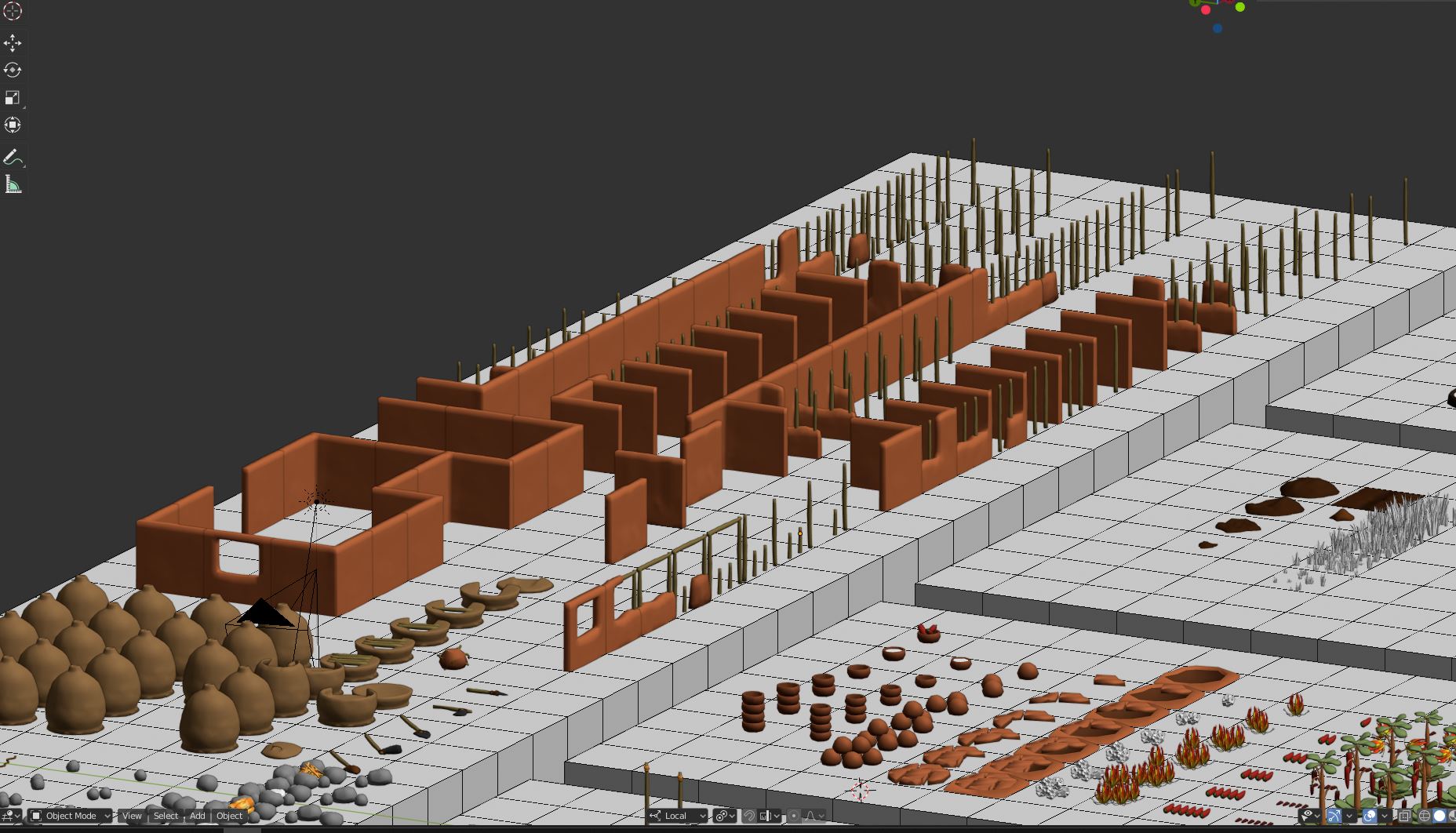Viewport: 1456px width, 833px height.
Task: Activate the Annotate pencil tool
Action: (x=13, y=158)
